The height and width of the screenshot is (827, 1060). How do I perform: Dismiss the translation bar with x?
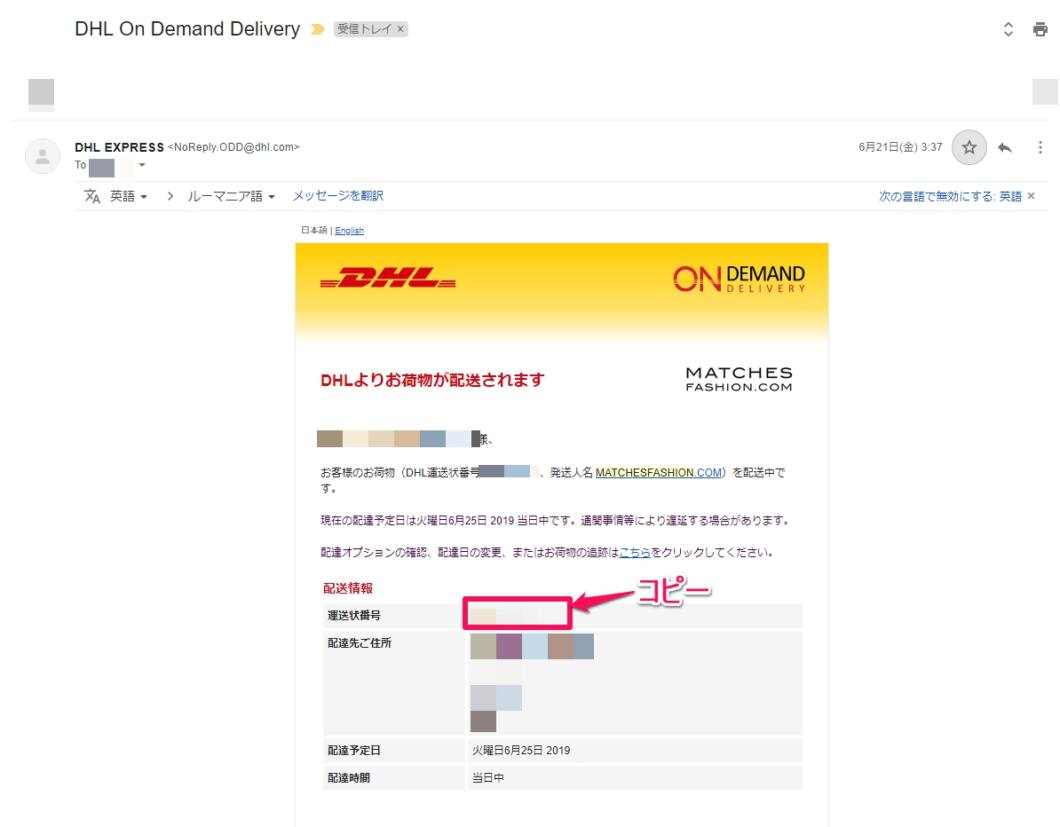[1031, 196]
